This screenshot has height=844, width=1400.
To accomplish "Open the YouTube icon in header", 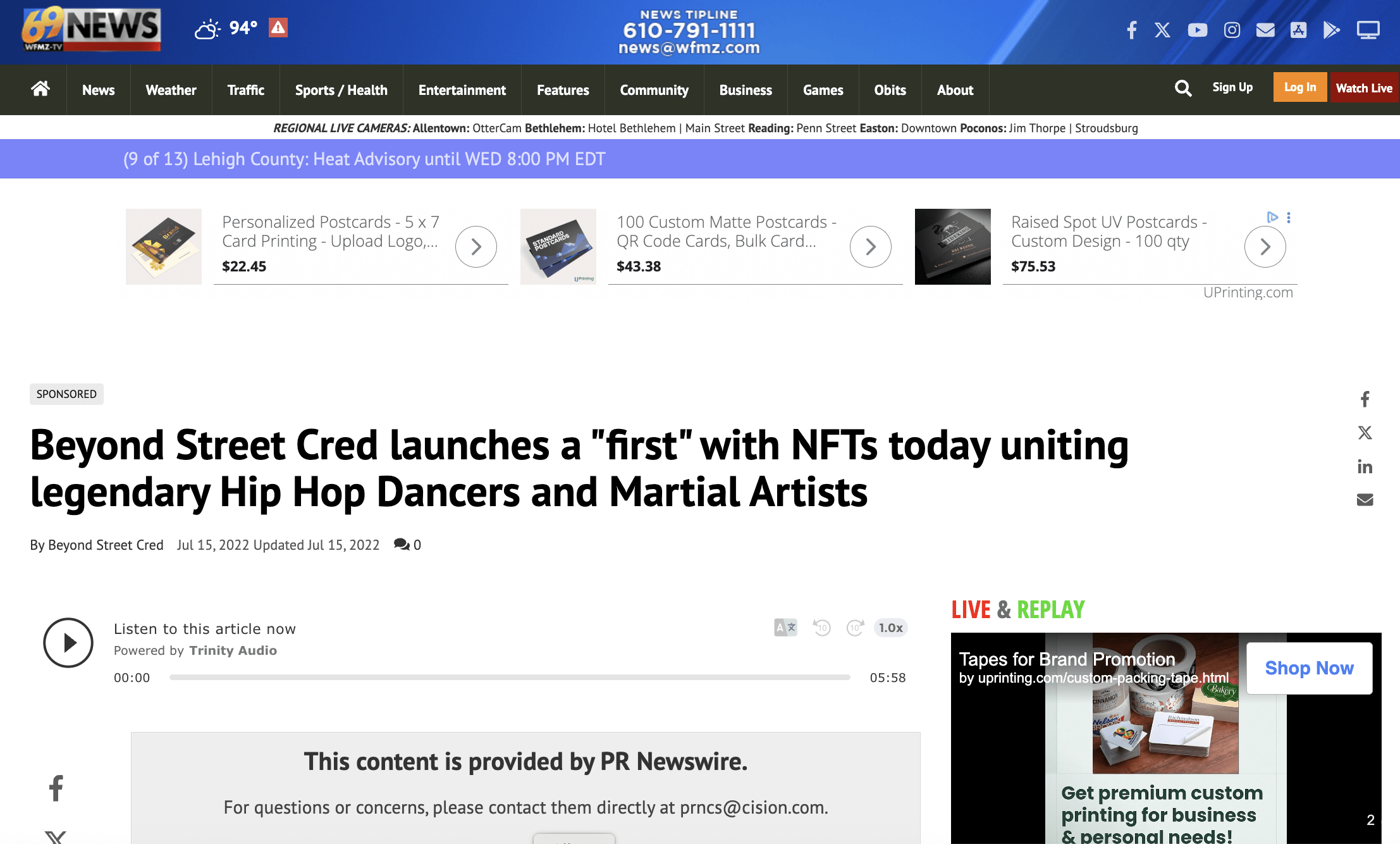I will tap(1197, 30).
